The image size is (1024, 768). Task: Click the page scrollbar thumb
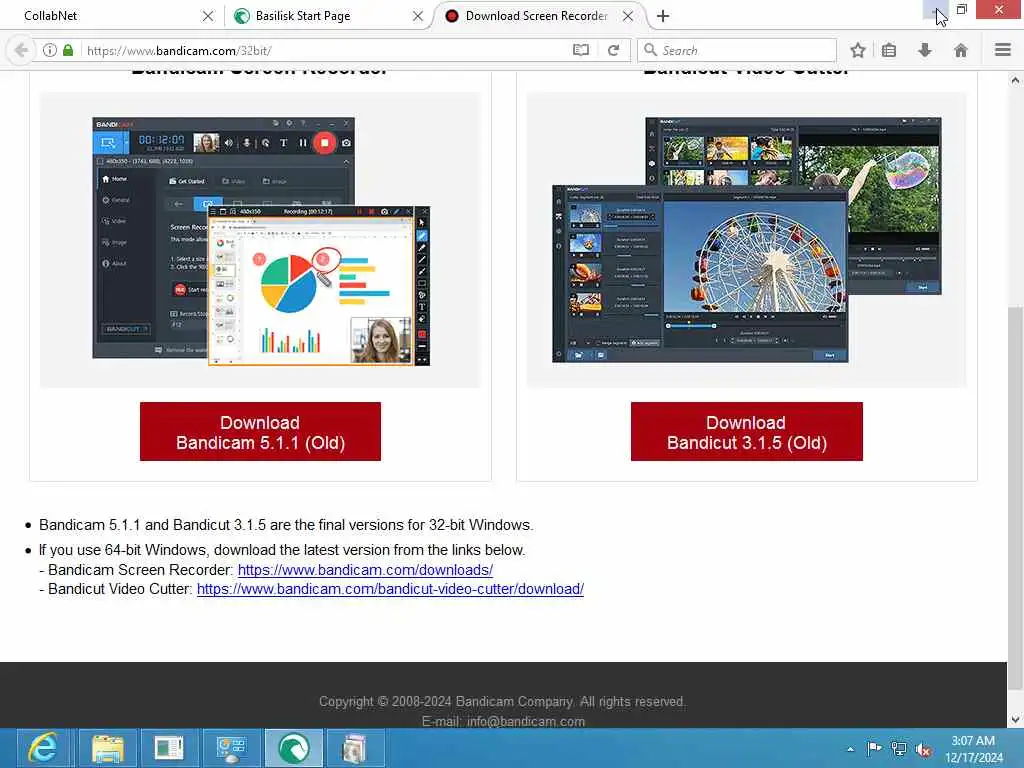point(1015,500)
